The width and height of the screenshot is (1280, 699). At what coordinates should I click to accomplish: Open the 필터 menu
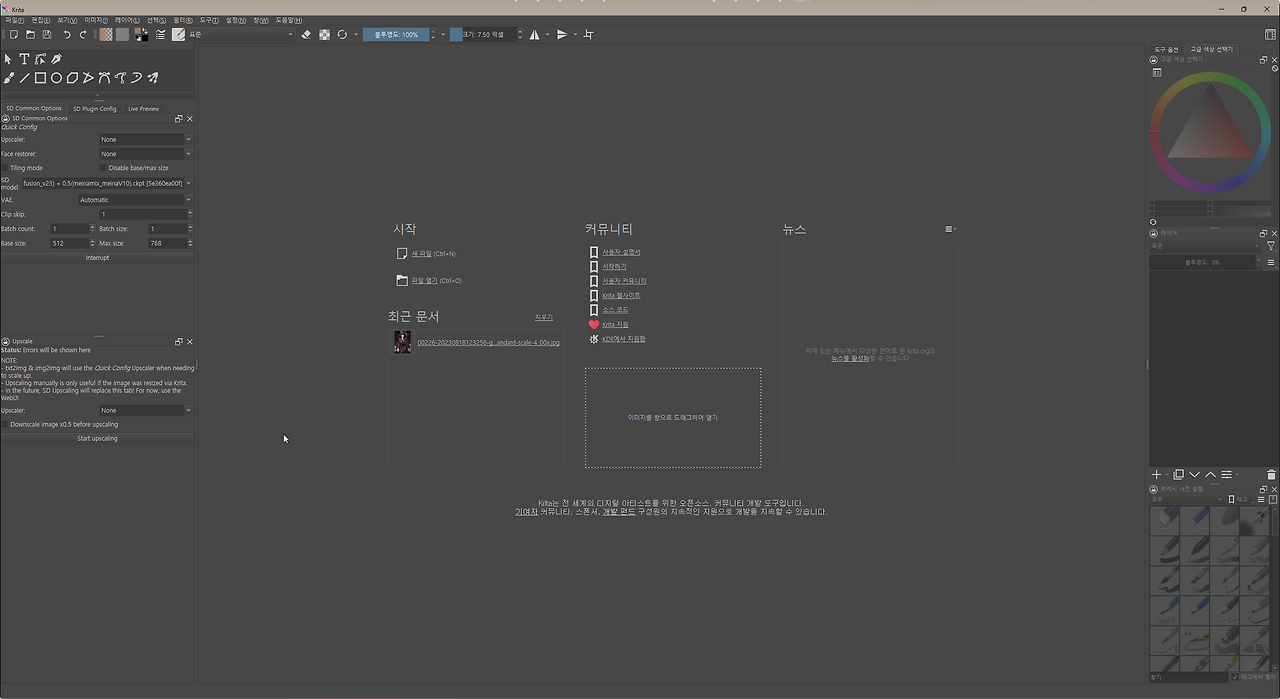click(x=183, y=20)
